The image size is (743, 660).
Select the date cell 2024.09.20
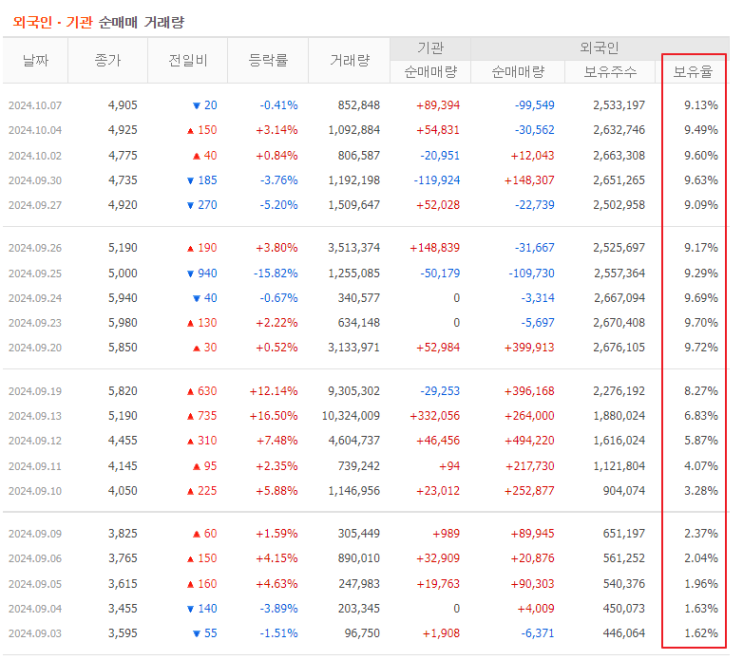coord(35,347)
